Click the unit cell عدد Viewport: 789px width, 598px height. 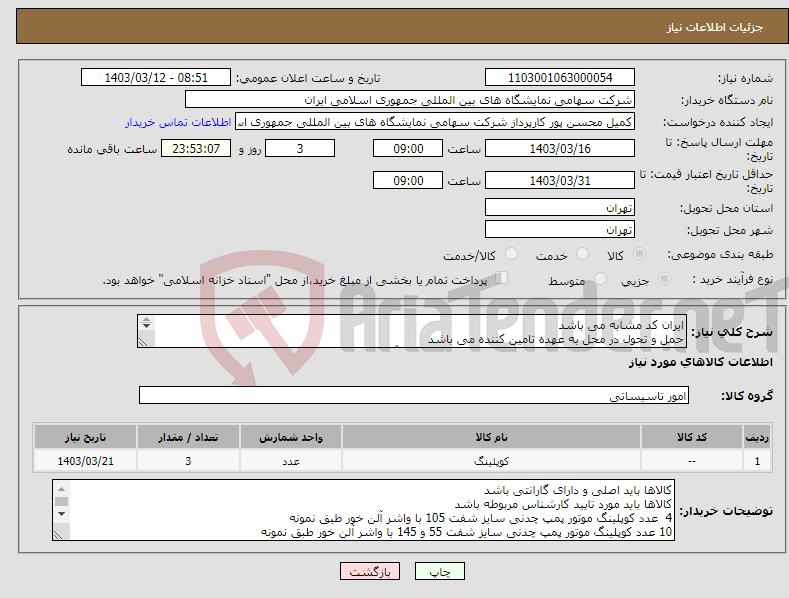[x=291, y=461]
